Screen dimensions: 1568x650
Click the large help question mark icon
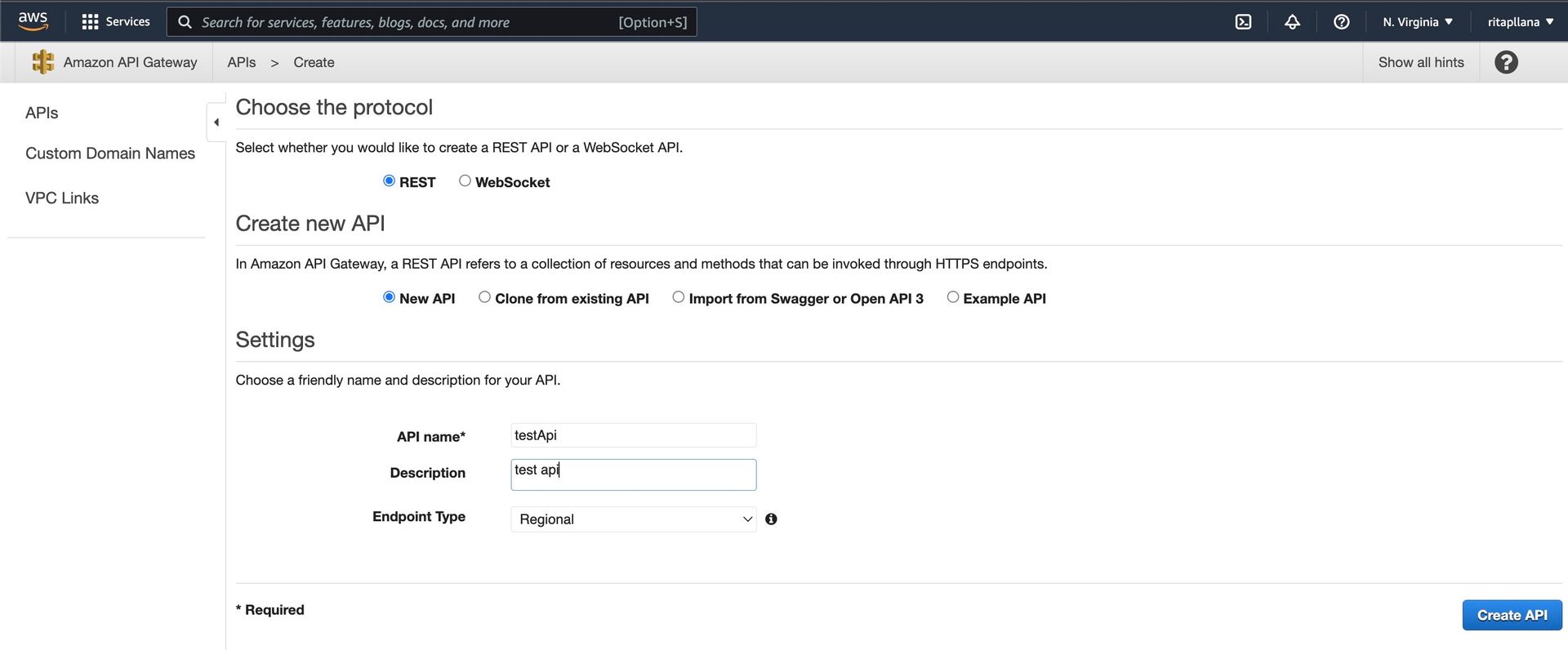click(x=1506, y=62)
